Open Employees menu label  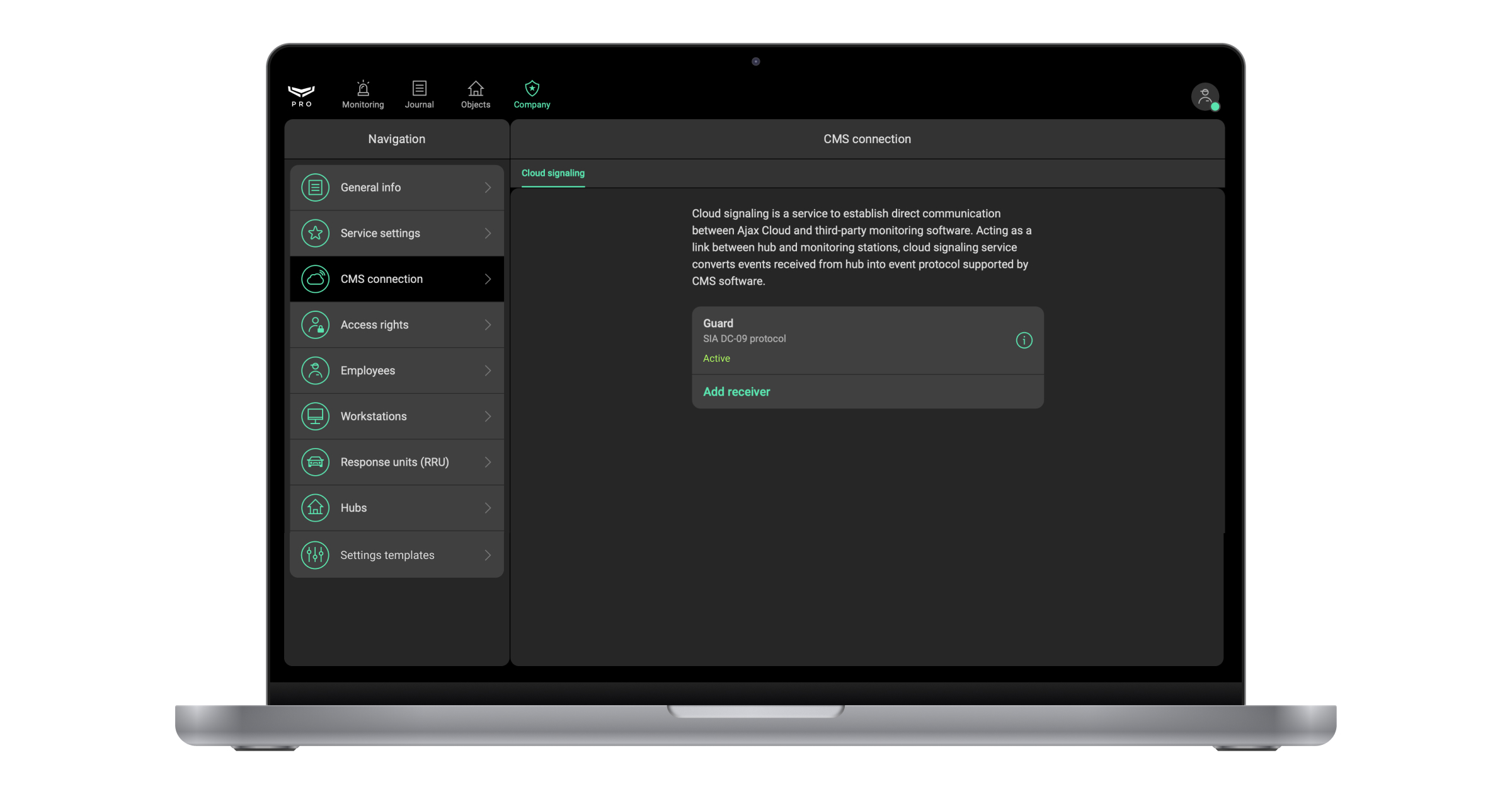(x=368, y=371)
